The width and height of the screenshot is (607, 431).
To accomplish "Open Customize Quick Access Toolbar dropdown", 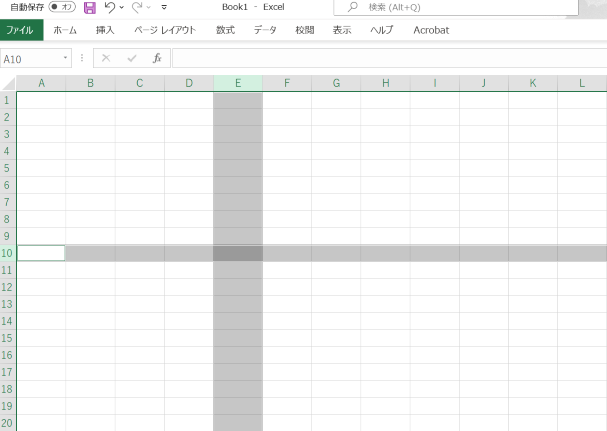I will tap(163, 8).
